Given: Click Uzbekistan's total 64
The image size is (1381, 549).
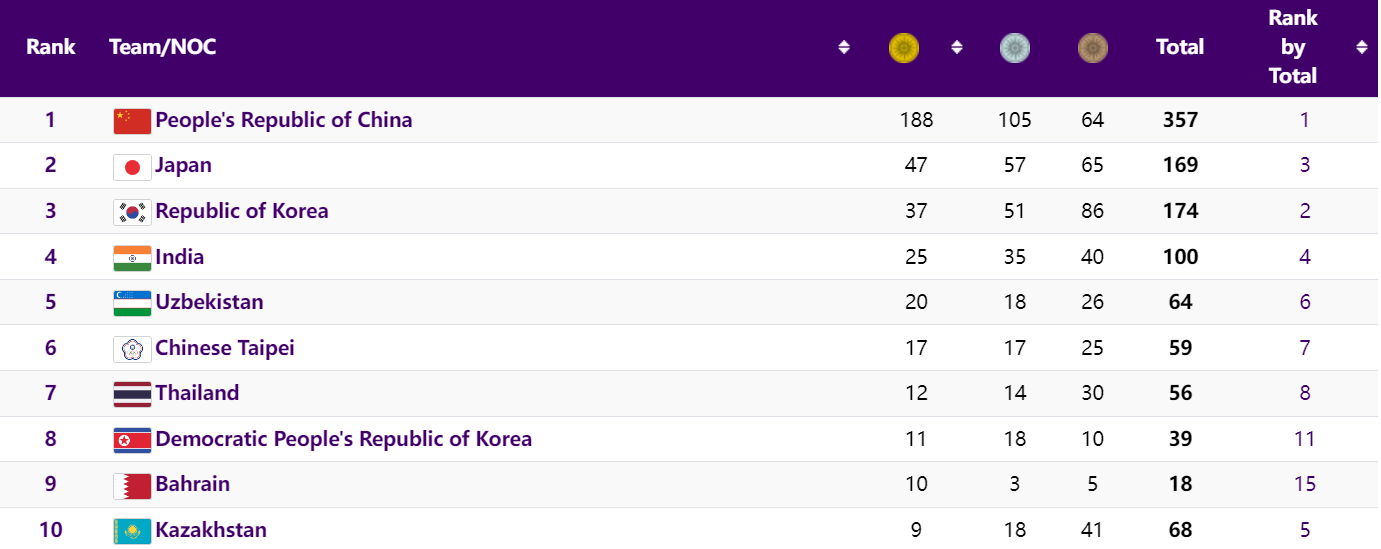Looking at the screenshot, I should 1181,302.
